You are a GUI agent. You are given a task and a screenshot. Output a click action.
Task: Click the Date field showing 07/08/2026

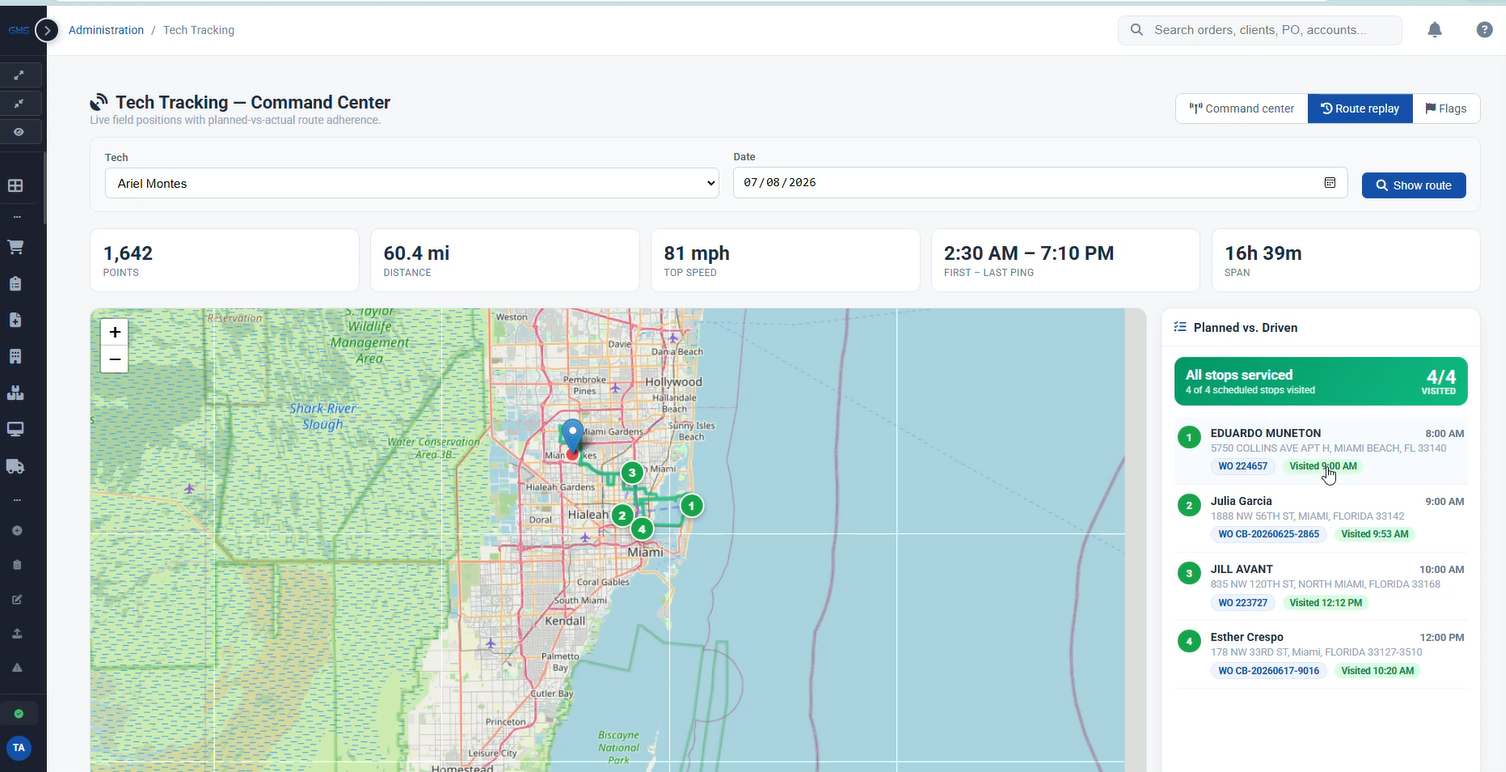click(1040, 183)
